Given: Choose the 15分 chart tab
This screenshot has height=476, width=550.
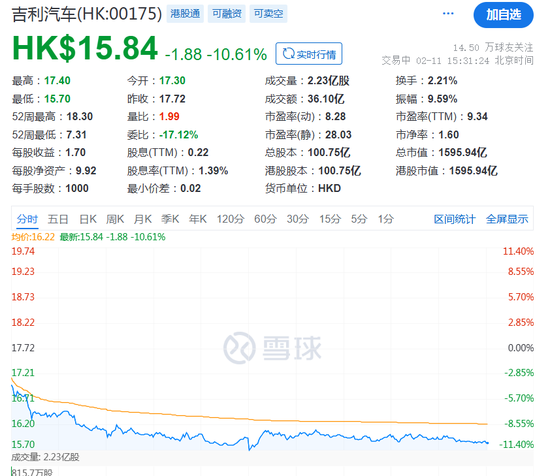Looking at the screenshot, I should click(330, 219).
